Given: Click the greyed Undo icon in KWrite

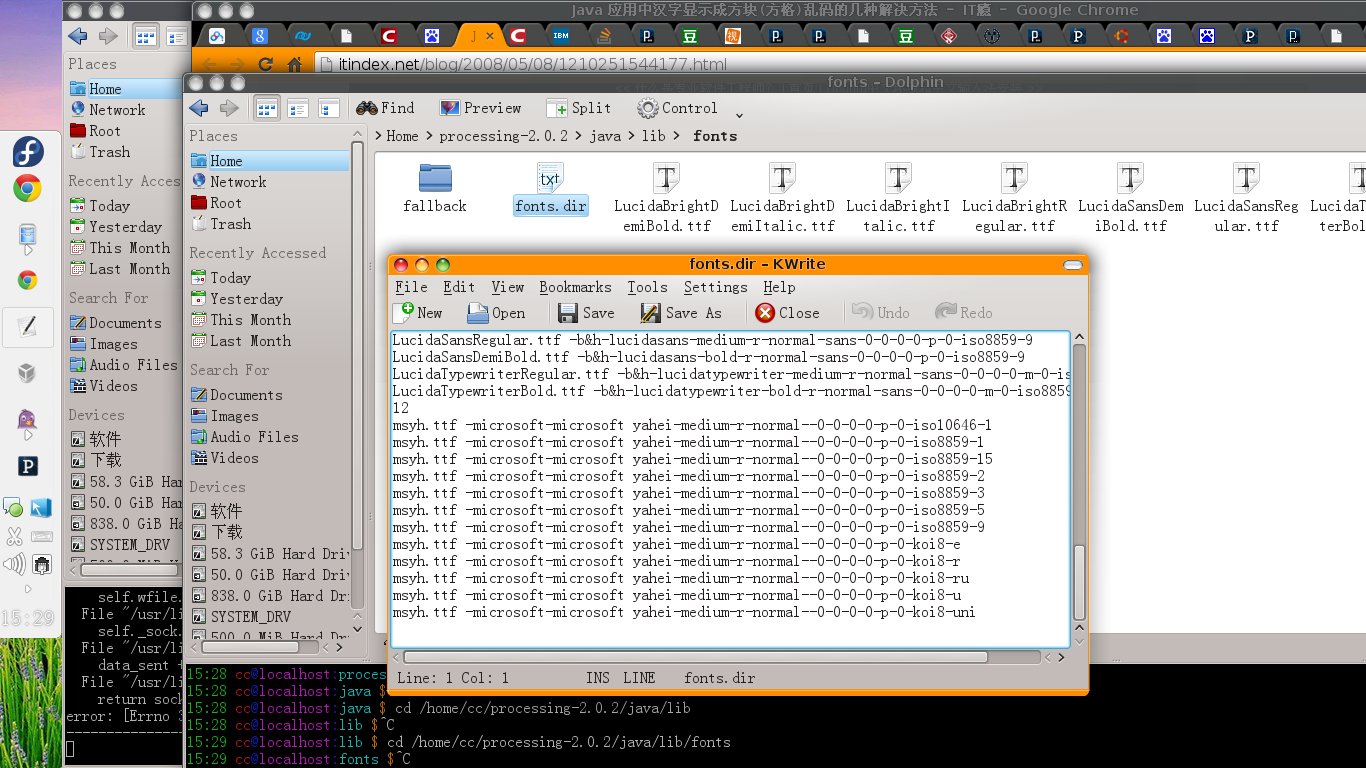Looking at the screenshot, I should click(863, 312).
